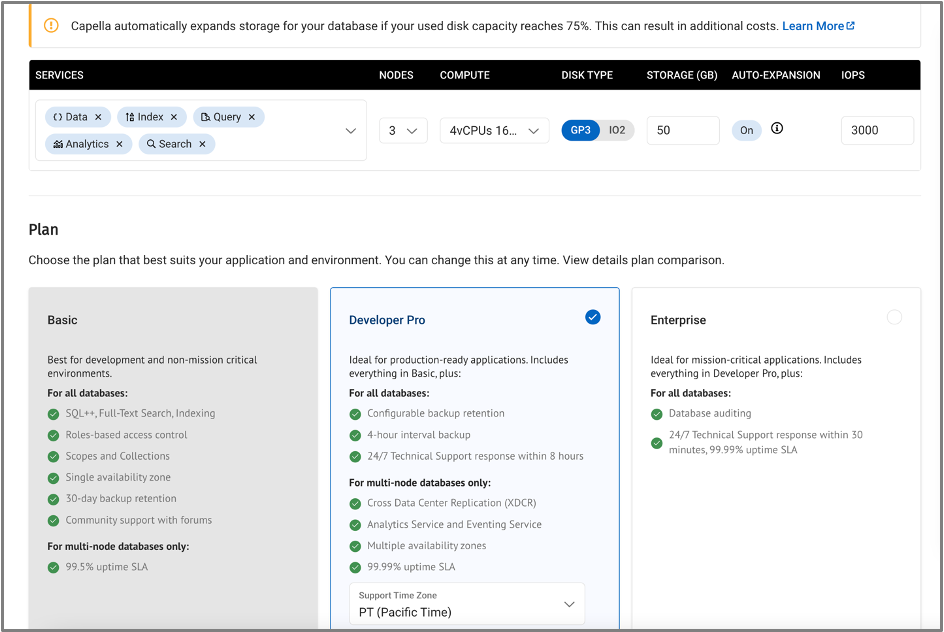Toggle Auto-Expansion On switch
The width and height of the screenshot is (944, 632).
click(x=747, y=131)
